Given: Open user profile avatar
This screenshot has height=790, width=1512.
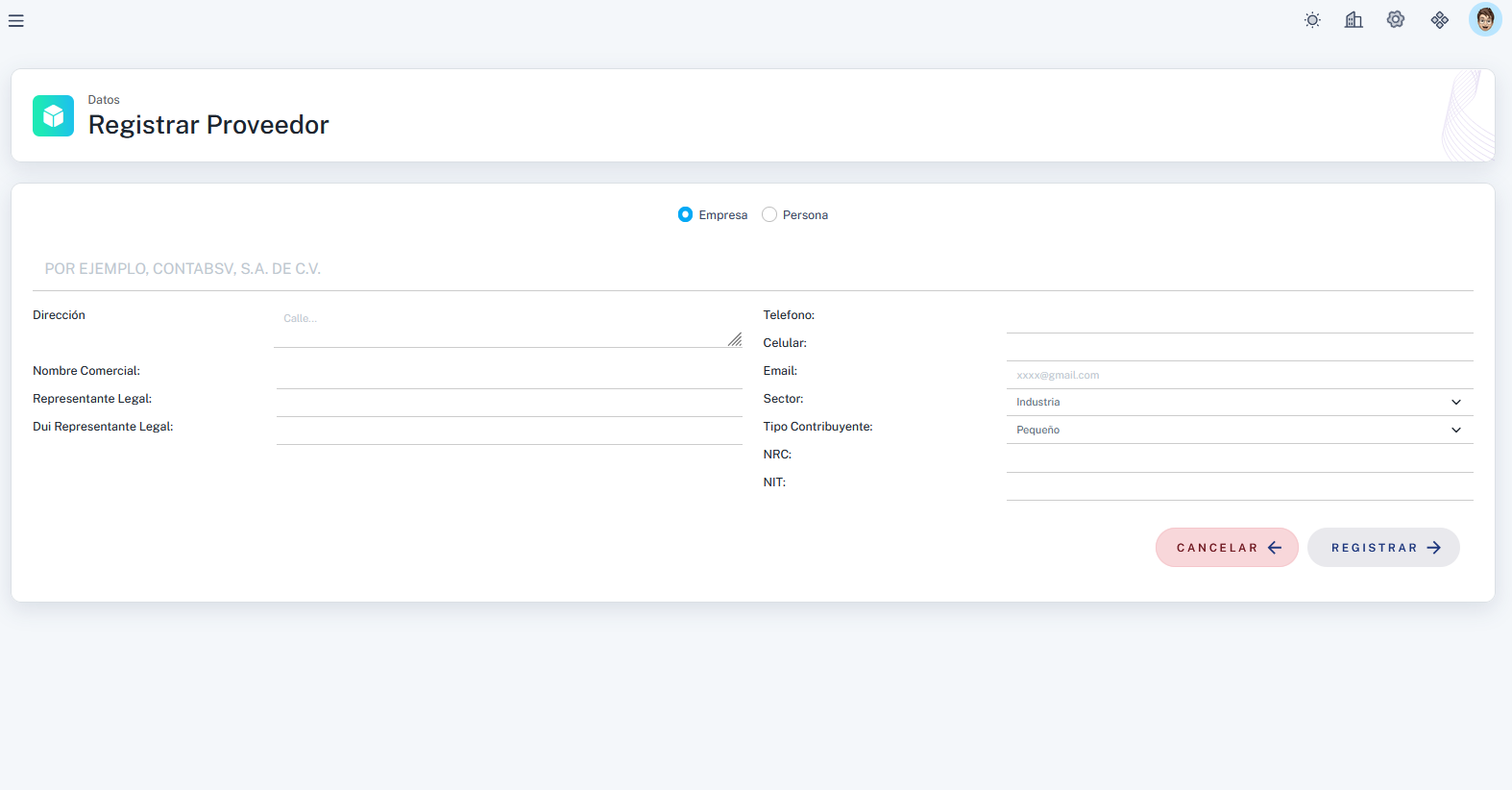Looking at the screenshot, I should coord(1484,19).
